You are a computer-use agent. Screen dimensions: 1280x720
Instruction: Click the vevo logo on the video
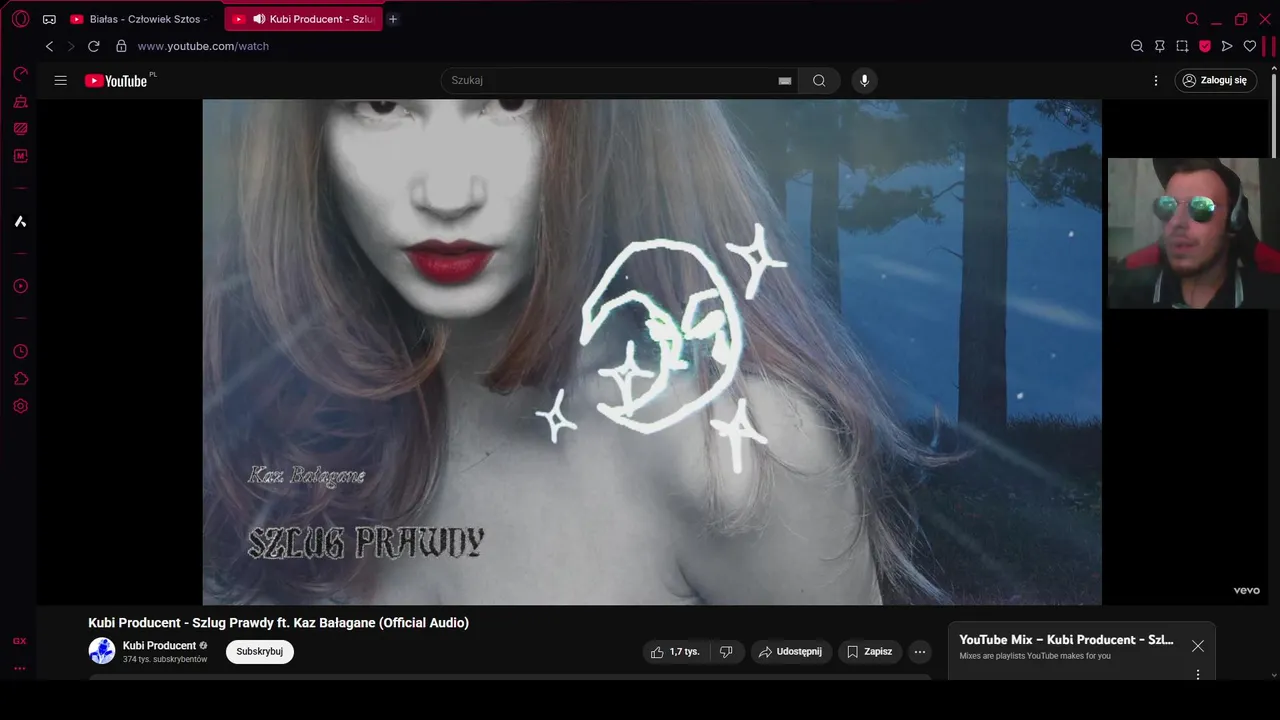1246,591
